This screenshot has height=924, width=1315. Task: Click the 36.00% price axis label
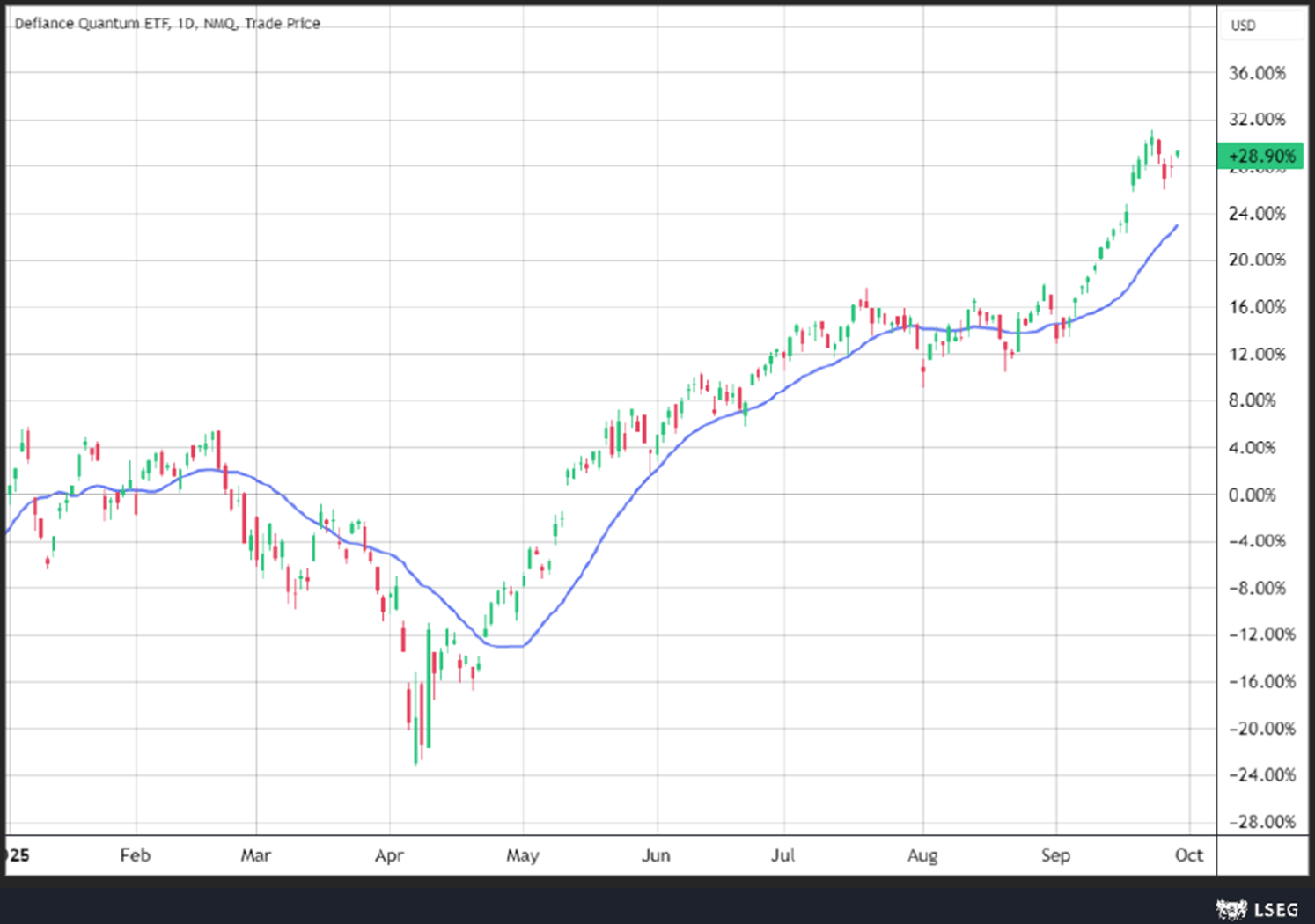[x=1257, y=73]
